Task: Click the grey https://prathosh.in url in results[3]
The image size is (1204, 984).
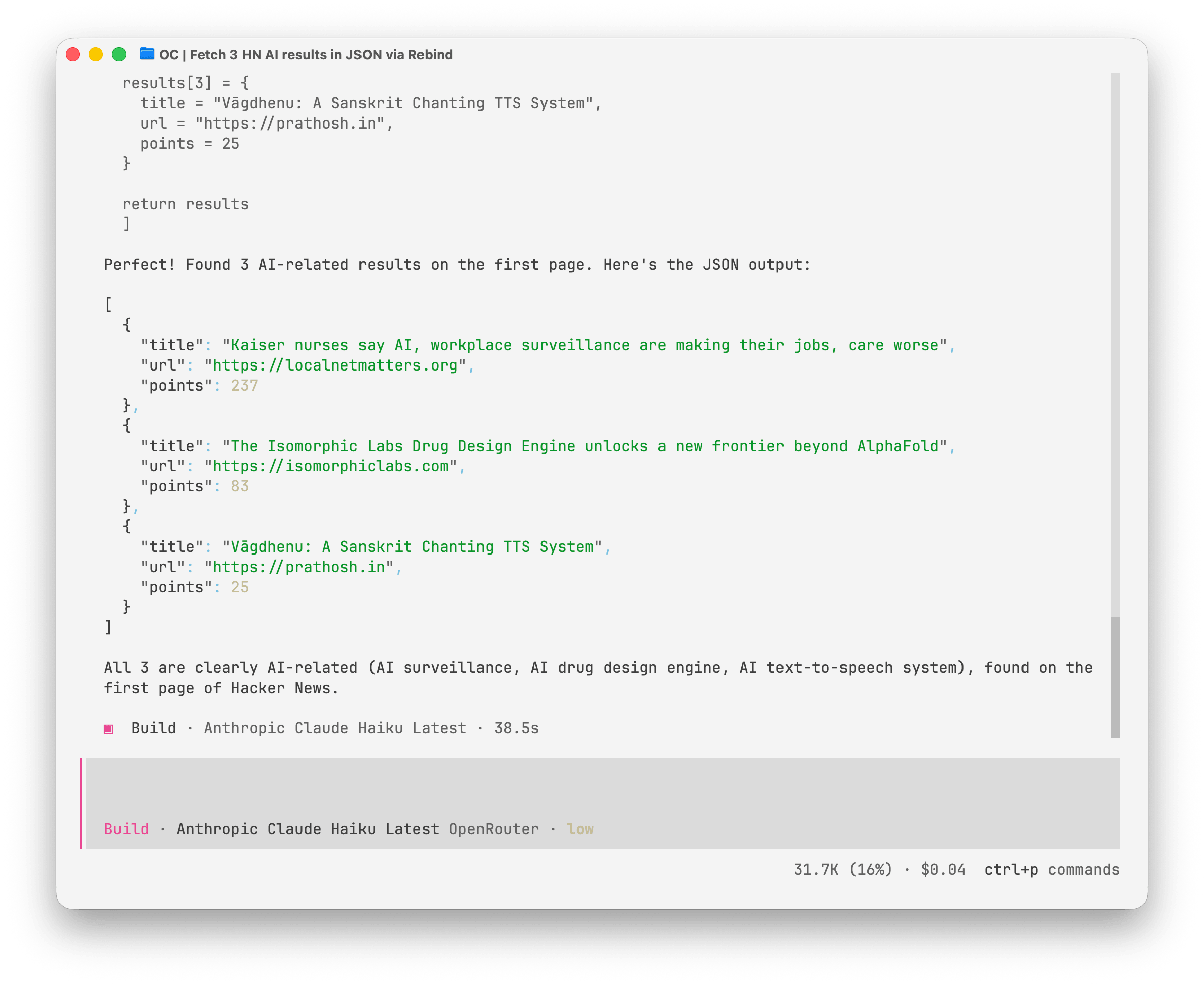Action: point(290,124)
